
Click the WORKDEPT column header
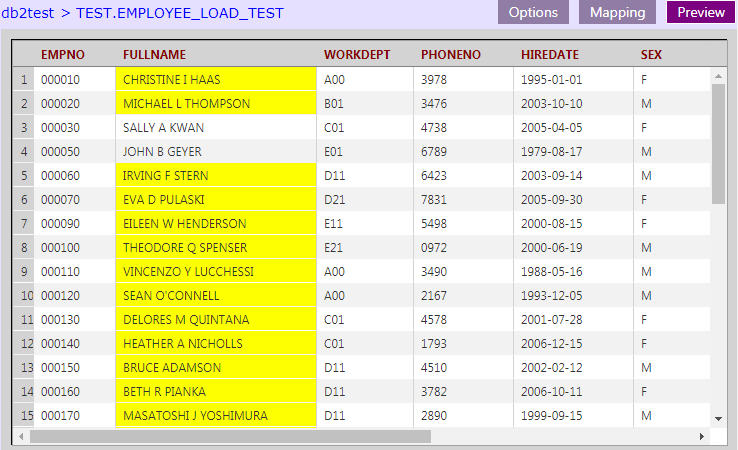coord(357,55)
